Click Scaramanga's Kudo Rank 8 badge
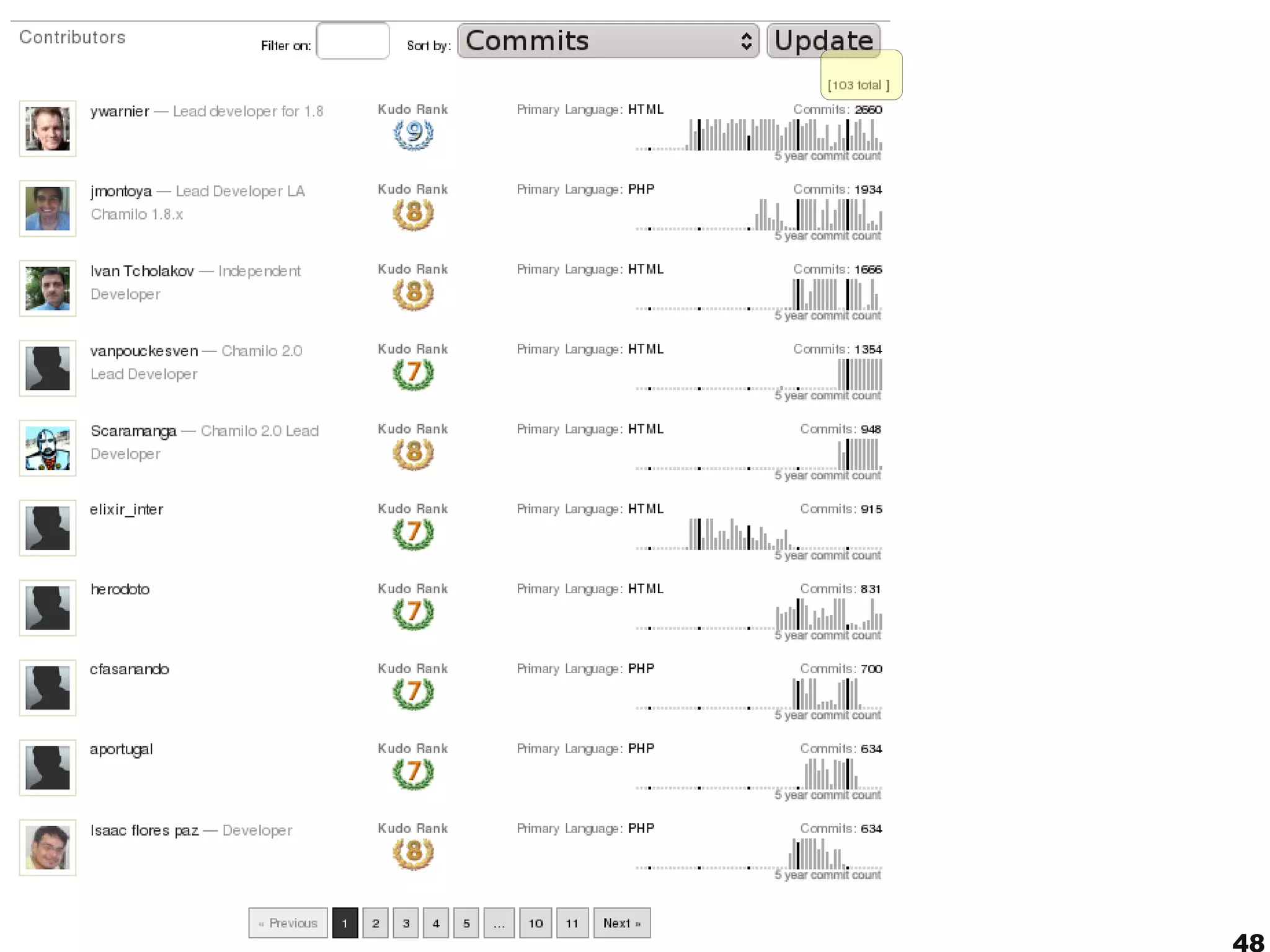The width and height of the screenshot is (1270, 952). [x=413, y=454]
